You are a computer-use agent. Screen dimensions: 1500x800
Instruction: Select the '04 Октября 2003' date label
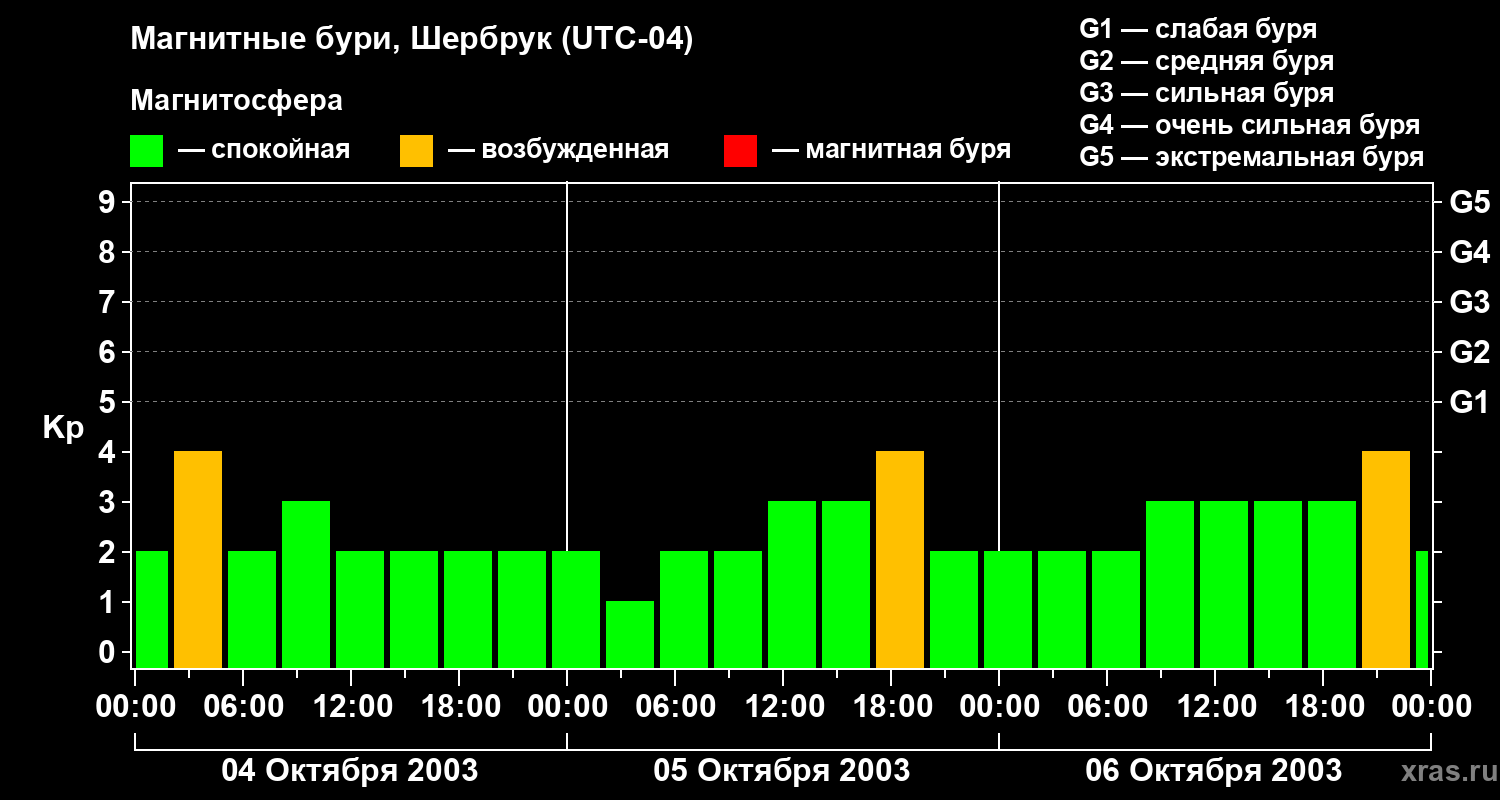pos(350,770)
